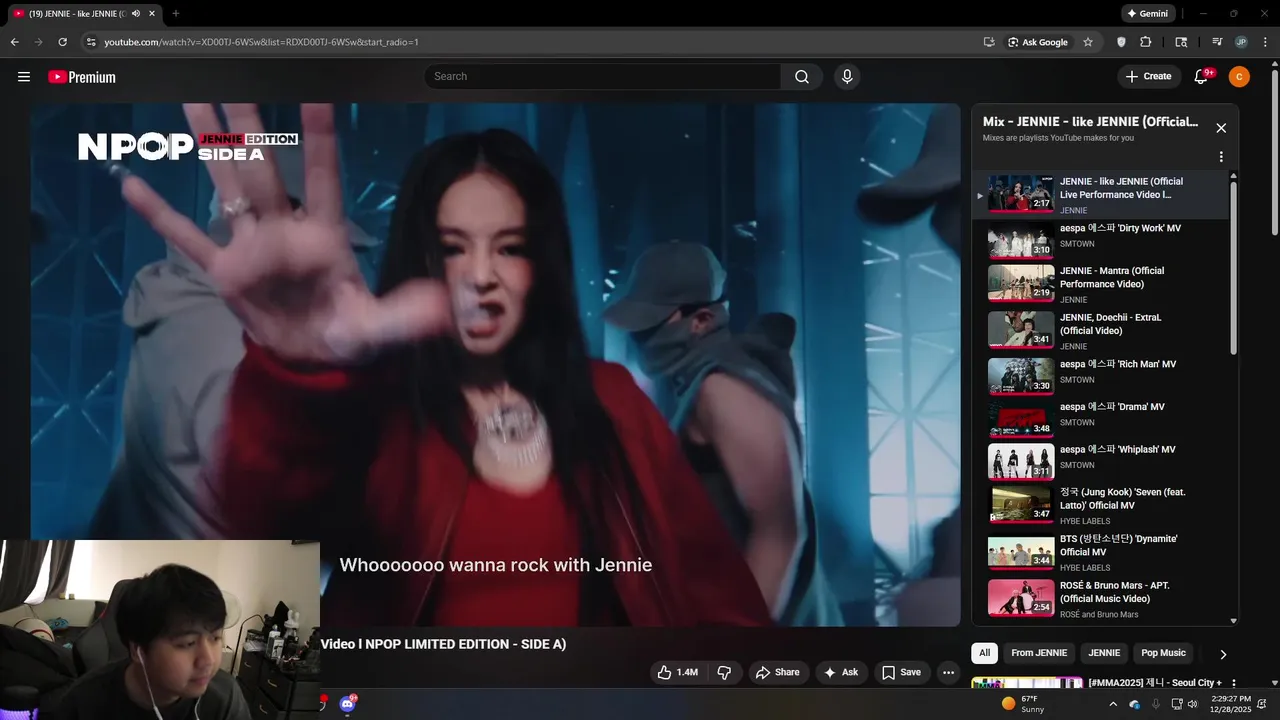Like the video with thumbs up
The width and height of the screenshot is (1280, 720).
coord(677,673)
